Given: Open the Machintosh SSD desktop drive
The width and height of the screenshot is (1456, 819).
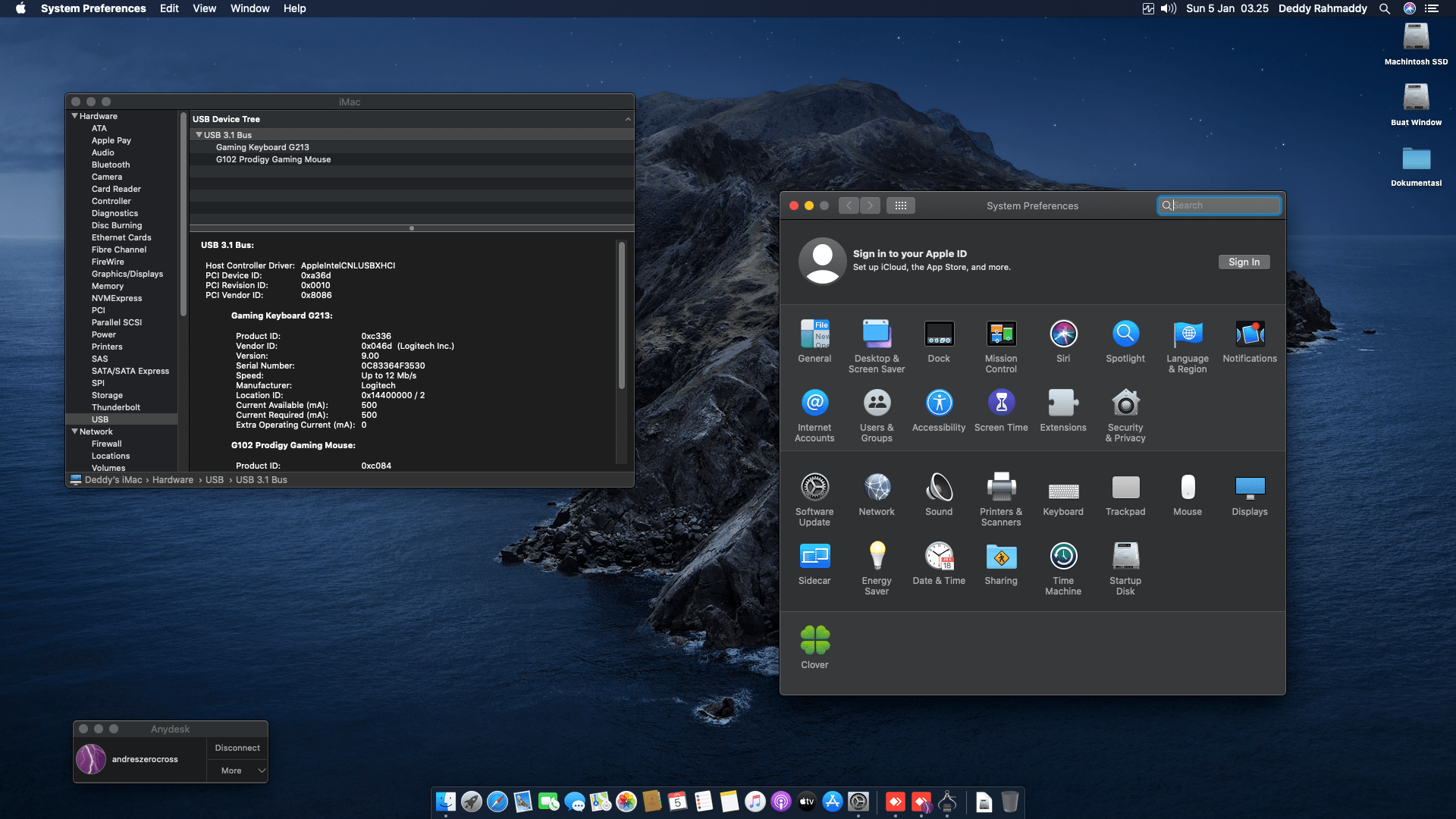Looking at the screenshot, I should [x=1416, y=44].
